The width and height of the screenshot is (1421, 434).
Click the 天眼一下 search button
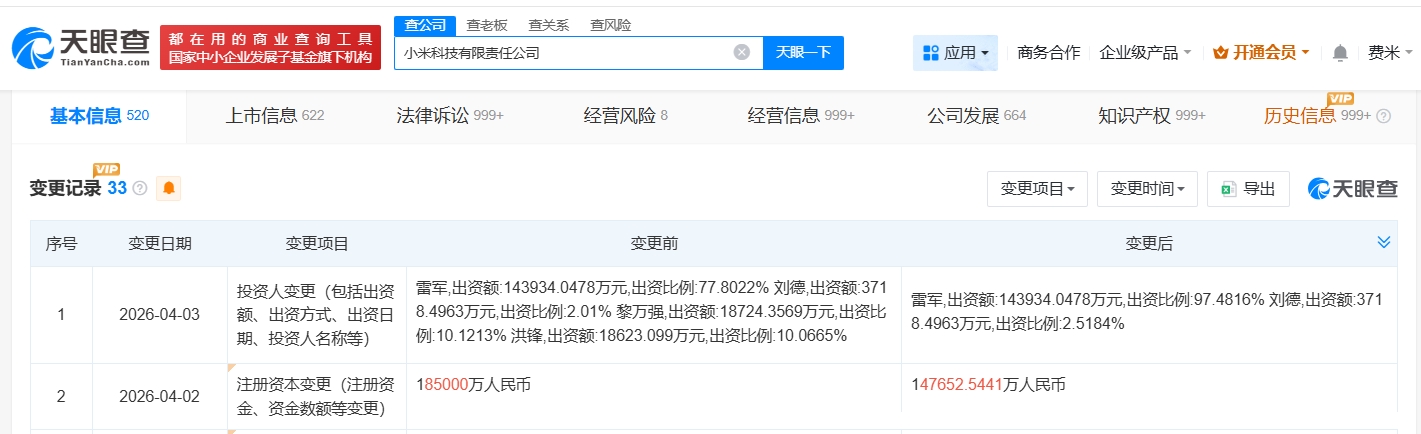803,53
